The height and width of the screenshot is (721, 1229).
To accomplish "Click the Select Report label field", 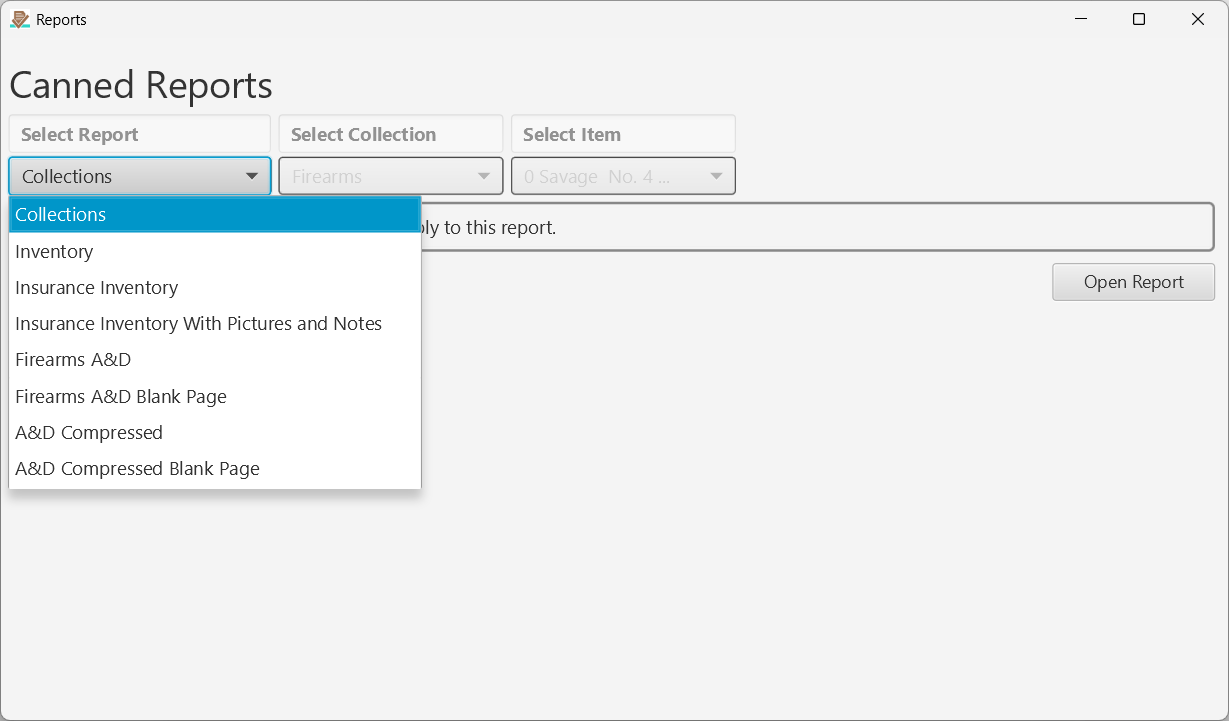I will (140, 134).
